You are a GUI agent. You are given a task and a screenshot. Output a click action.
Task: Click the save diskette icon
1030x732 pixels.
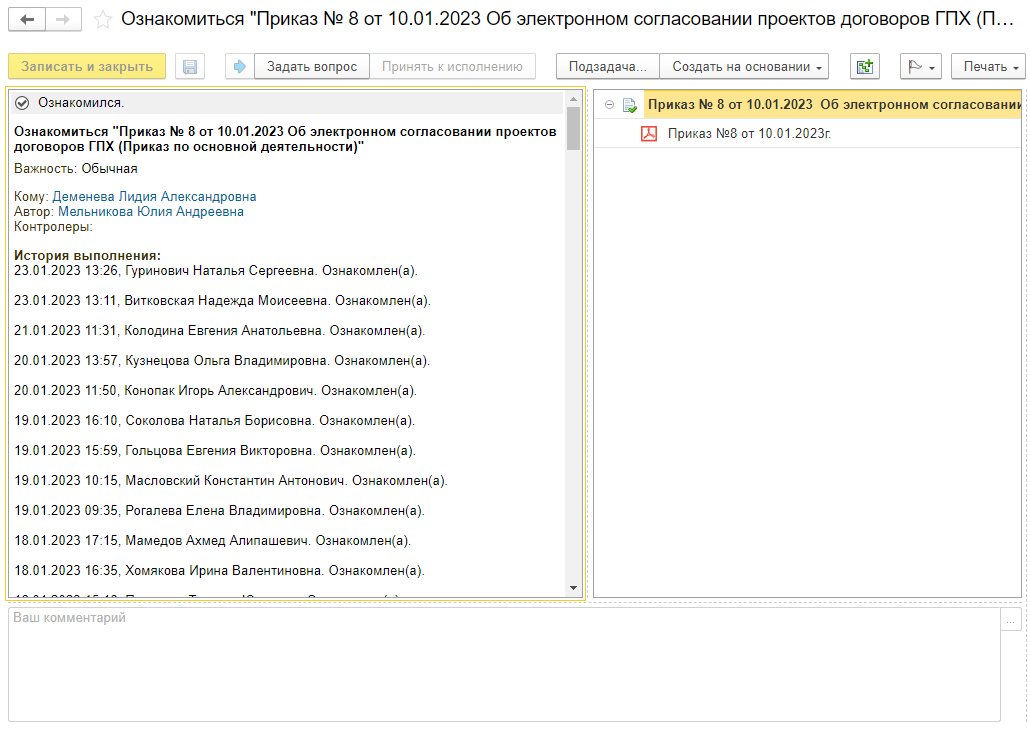pyautogui.click(x=190, y=67)
